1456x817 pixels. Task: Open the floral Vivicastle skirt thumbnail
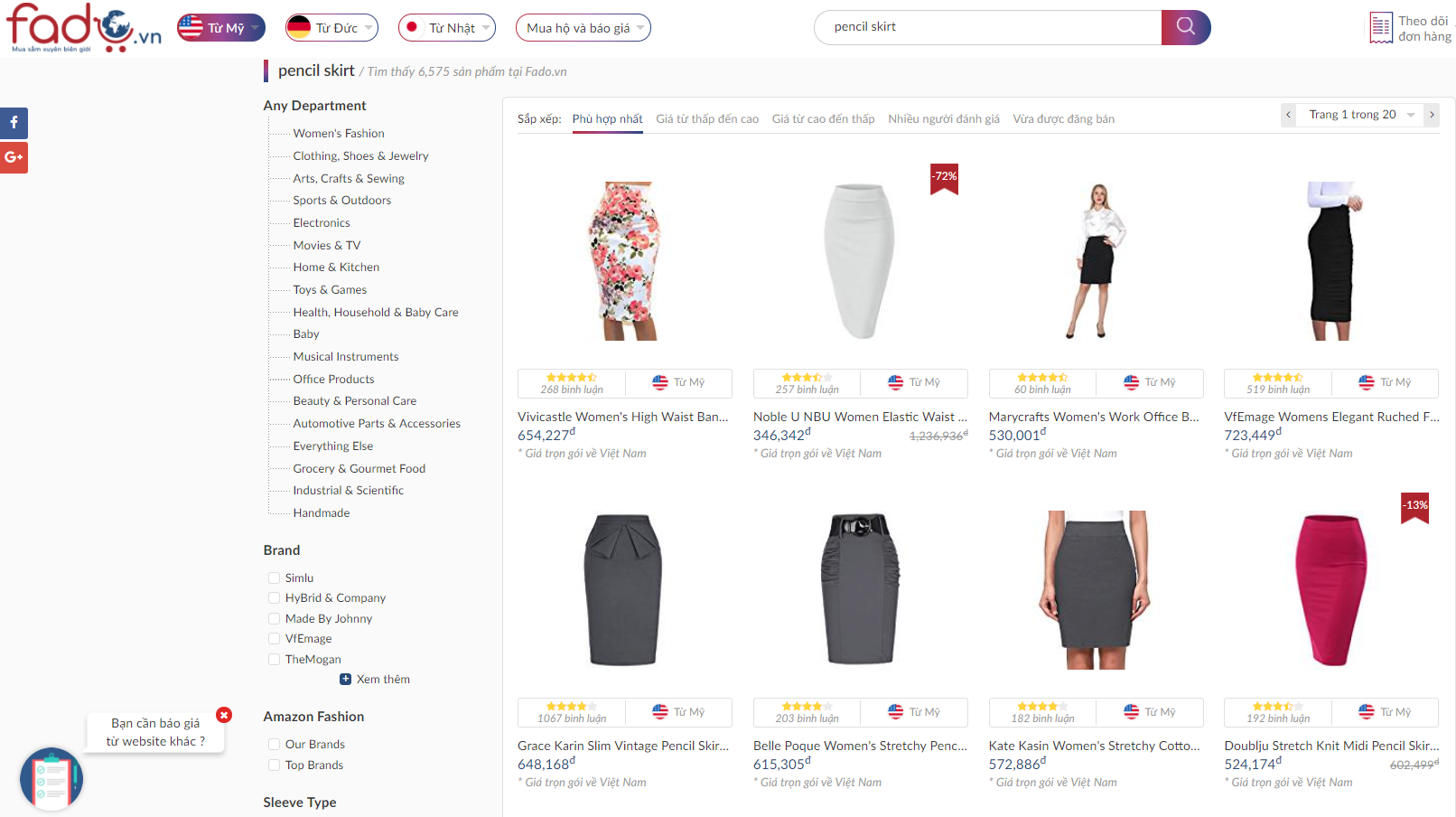tap(624, 260)
